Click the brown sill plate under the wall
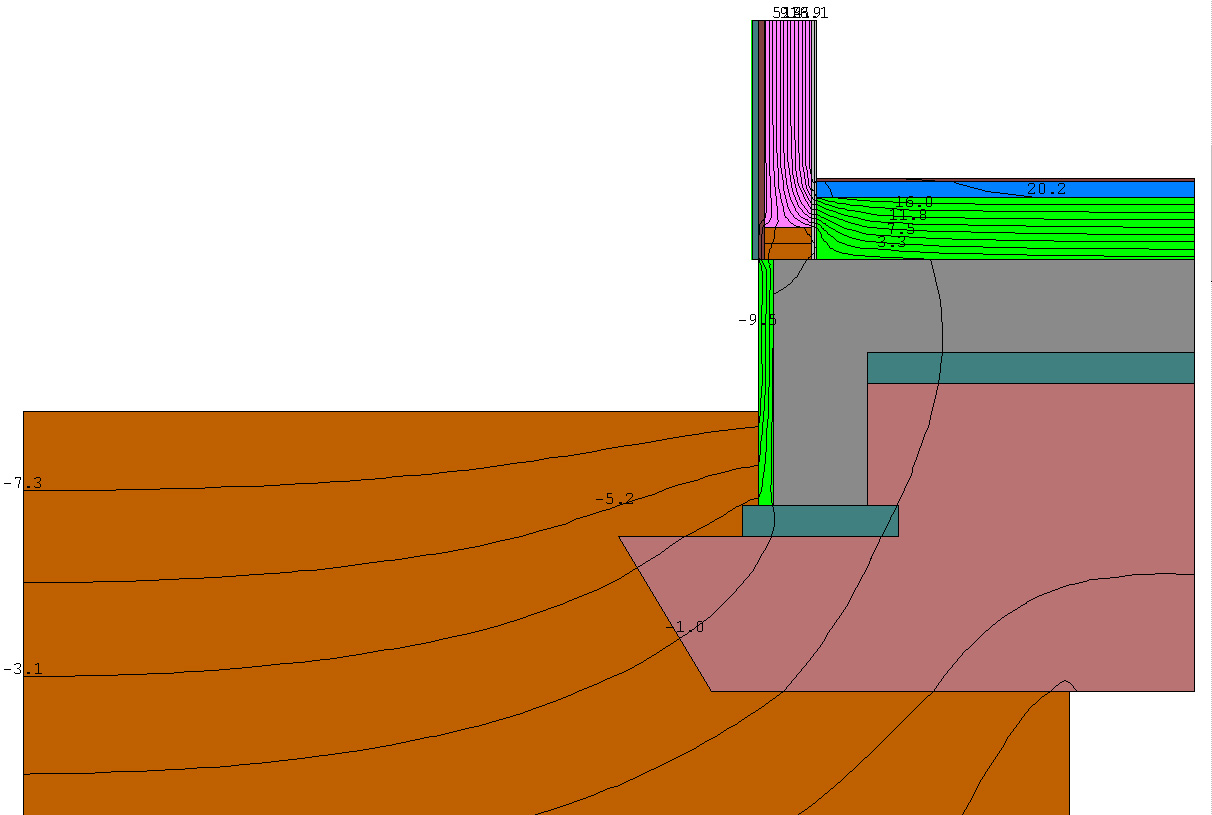The image size is (1212, 815). click(x=788, y=243)
